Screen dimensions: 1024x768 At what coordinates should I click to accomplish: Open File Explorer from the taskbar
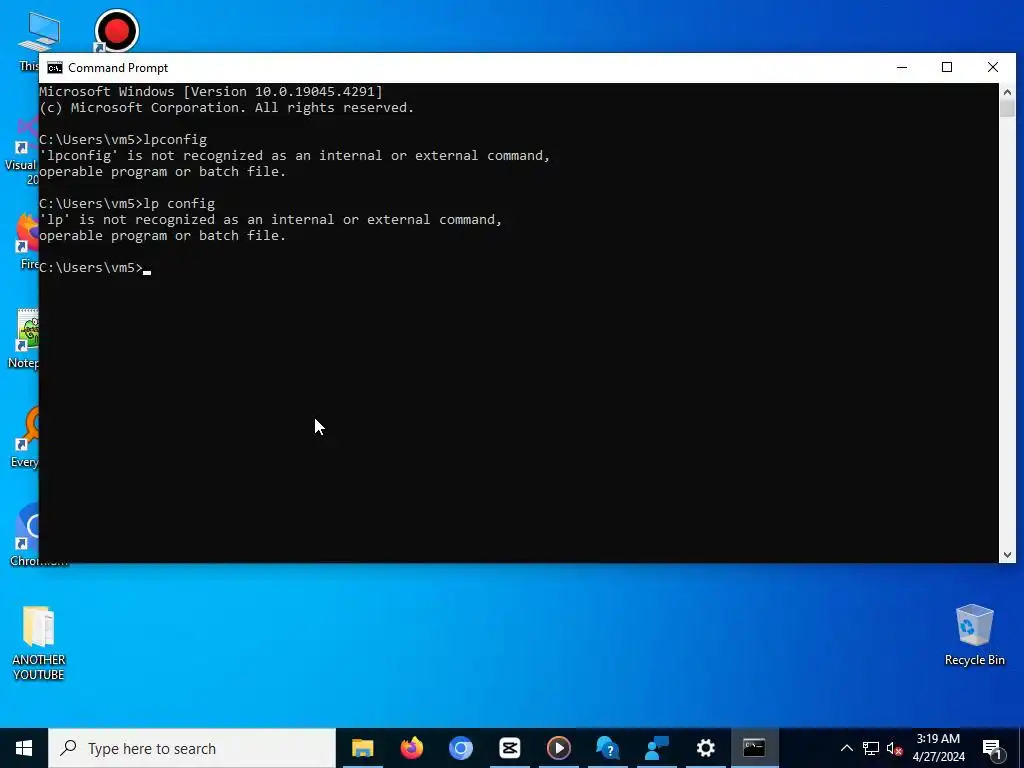(x=362, y=748)
